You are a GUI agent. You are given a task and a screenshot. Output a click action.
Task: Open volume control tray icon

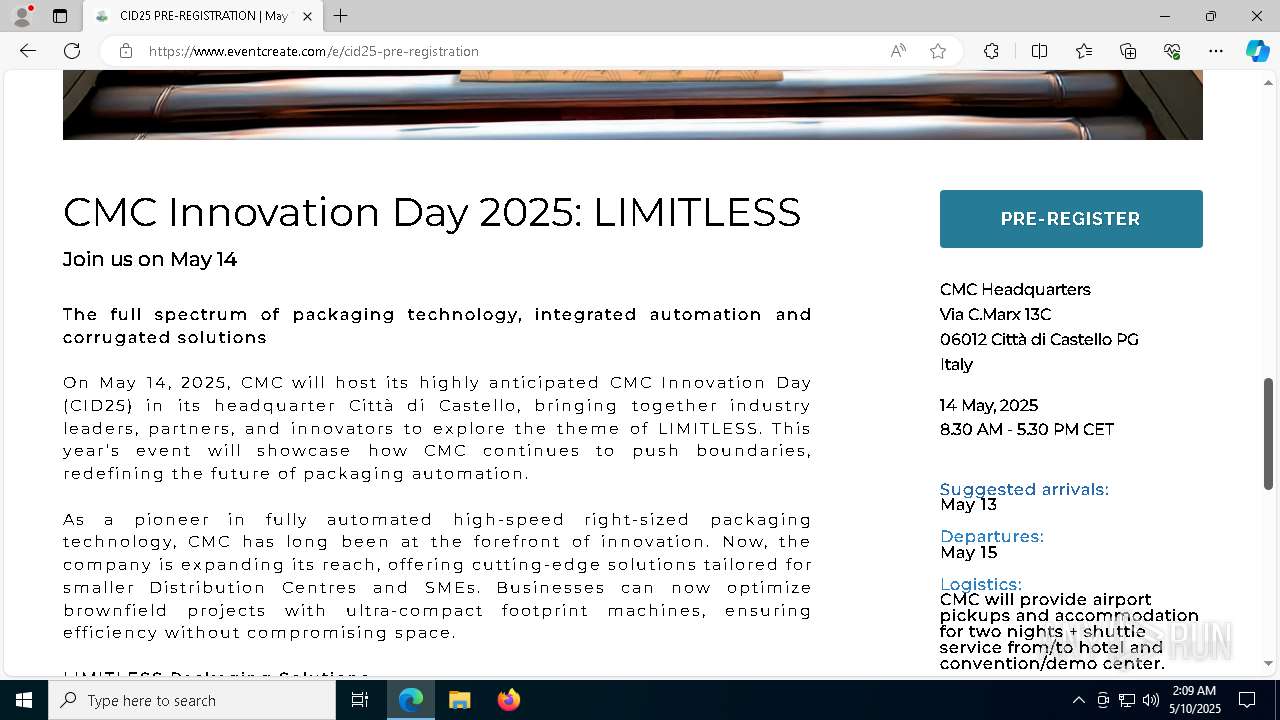point(1150,700)
